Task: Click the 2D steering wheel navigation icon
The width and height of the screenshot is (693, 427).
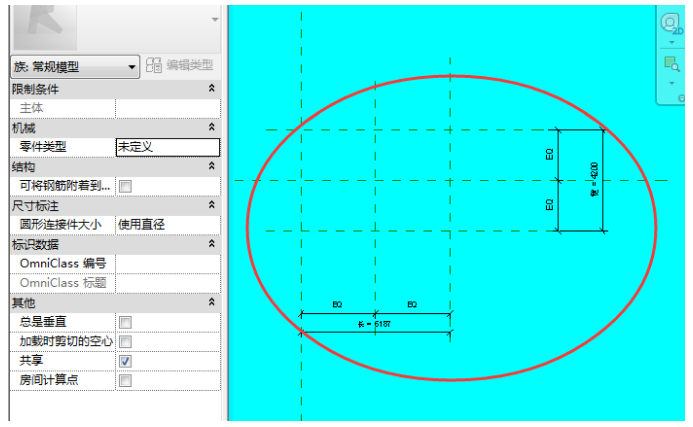Action: (671, 23)
